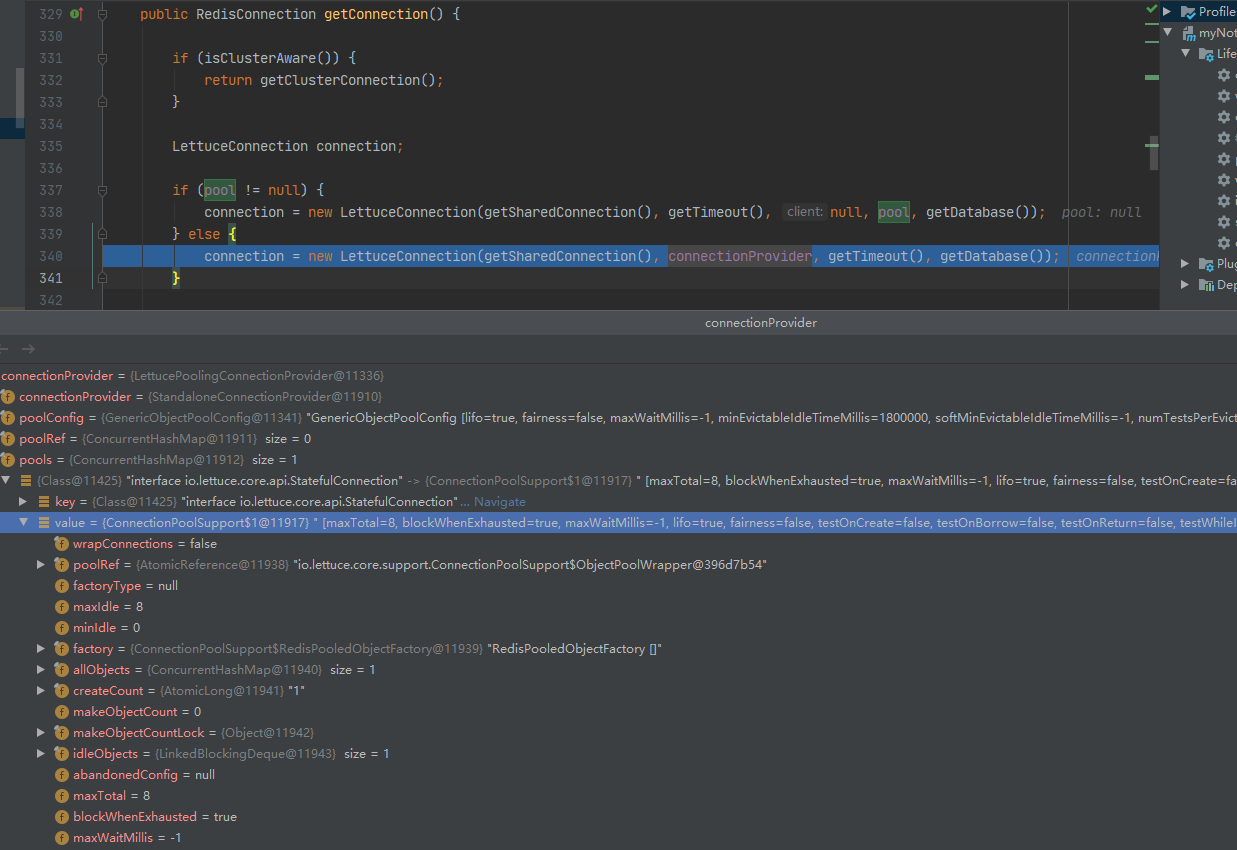Click the field icon of the allObjects row
The height and width of the screenshot is (850, 1237).
click(x=62, y=670)
